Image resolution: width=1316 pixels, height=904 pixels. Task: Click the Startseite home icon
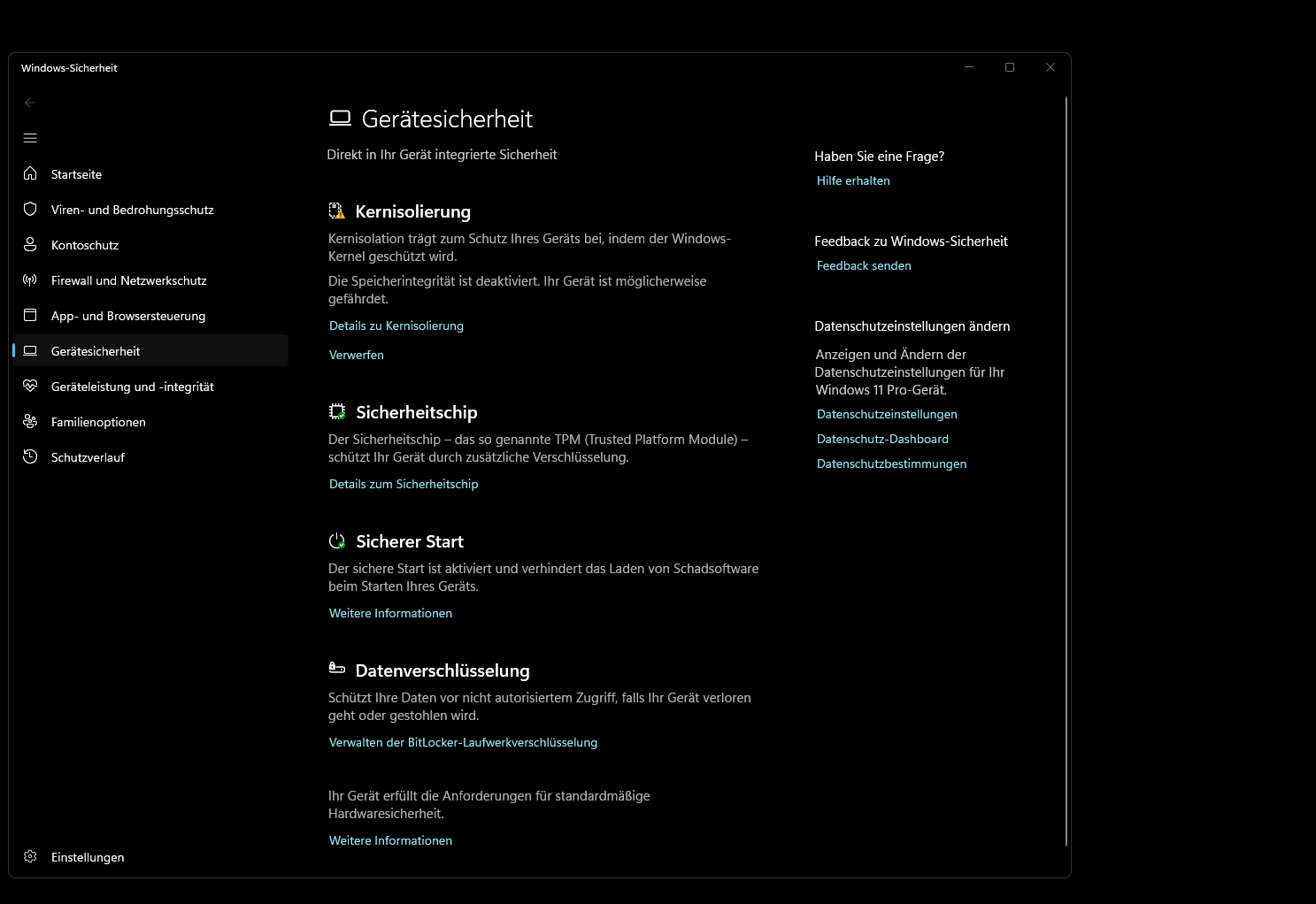29,174
